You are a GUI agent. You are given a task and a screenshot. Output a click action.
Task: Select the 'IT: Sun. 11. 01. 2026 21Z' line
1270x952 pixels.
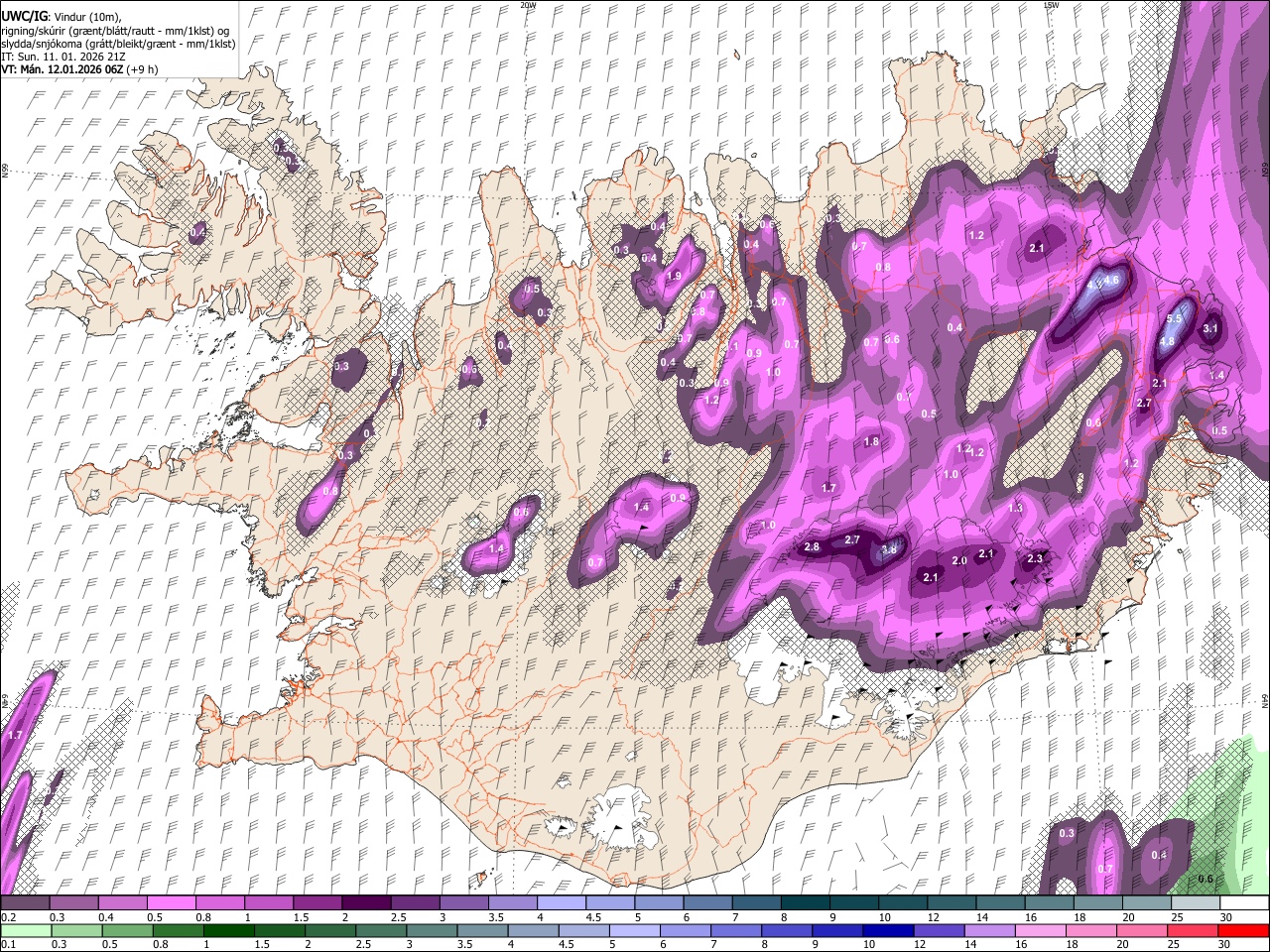pyautogui.click(x=63, y=57)
